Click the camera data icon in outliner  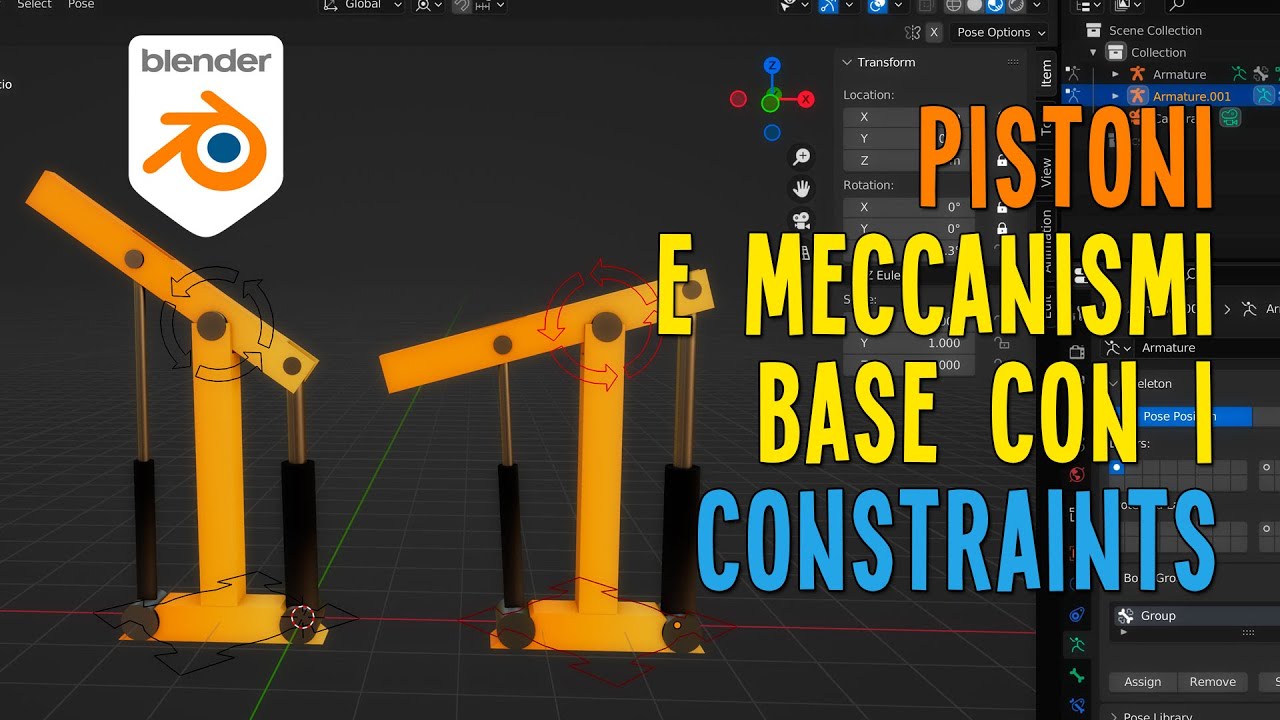pyautogui.click(x=1230, y=117)
